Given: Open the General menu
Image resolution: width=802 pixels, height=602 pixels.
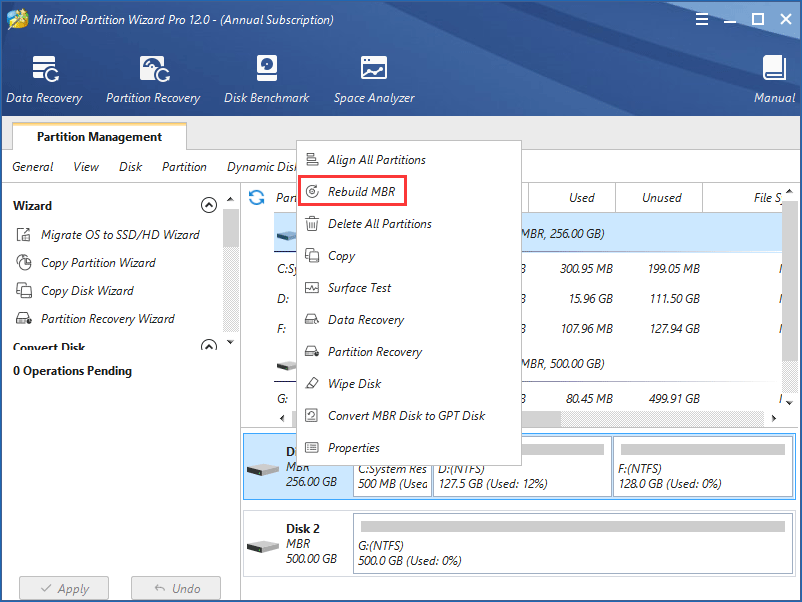Looking at the screenshot, I should coord(33,167).
